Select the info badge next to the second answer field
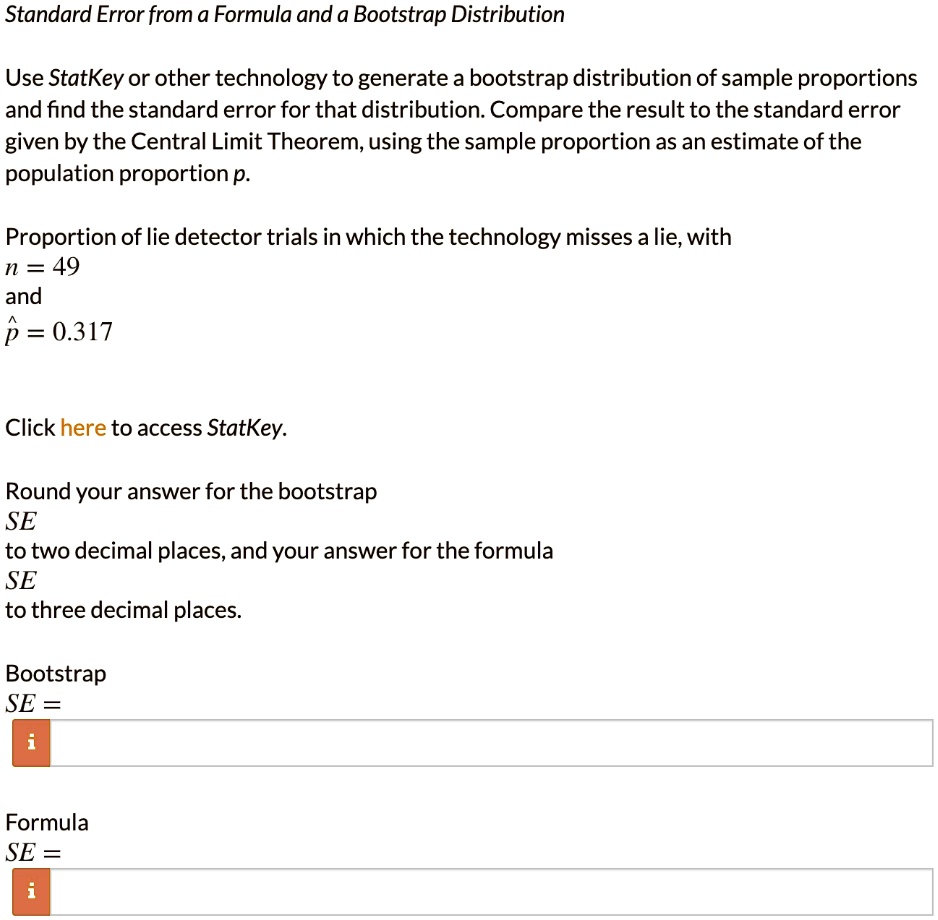Viewport: 938px width, 920px height. (x=29, y=891)
